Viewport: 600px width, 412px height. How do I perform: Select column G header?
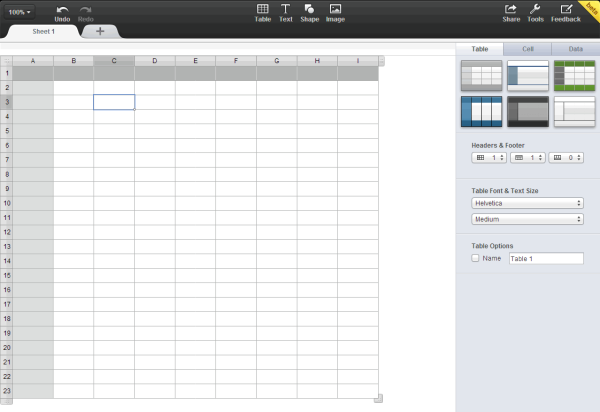[277, 61]
